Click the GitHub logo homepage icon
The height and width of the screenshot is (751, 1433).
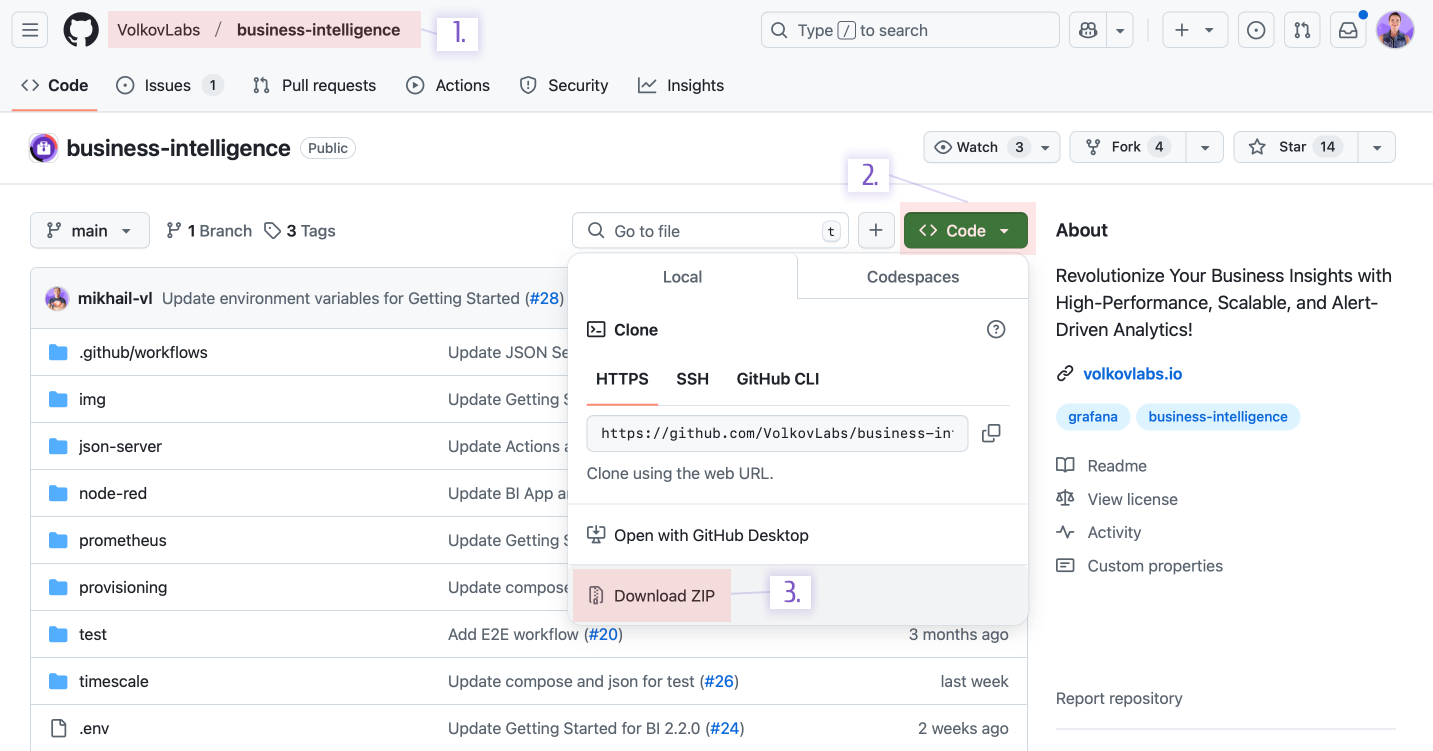[x=81, y=30]
